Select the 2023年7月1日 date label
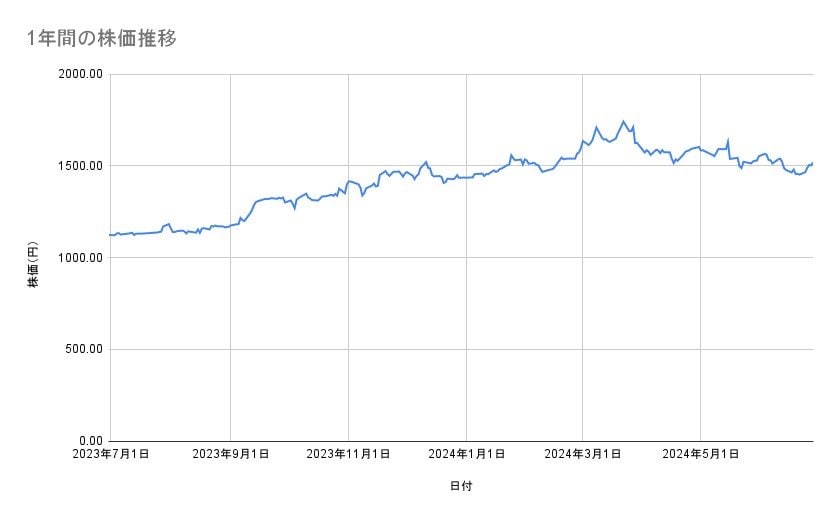 [x=111, y=454]
